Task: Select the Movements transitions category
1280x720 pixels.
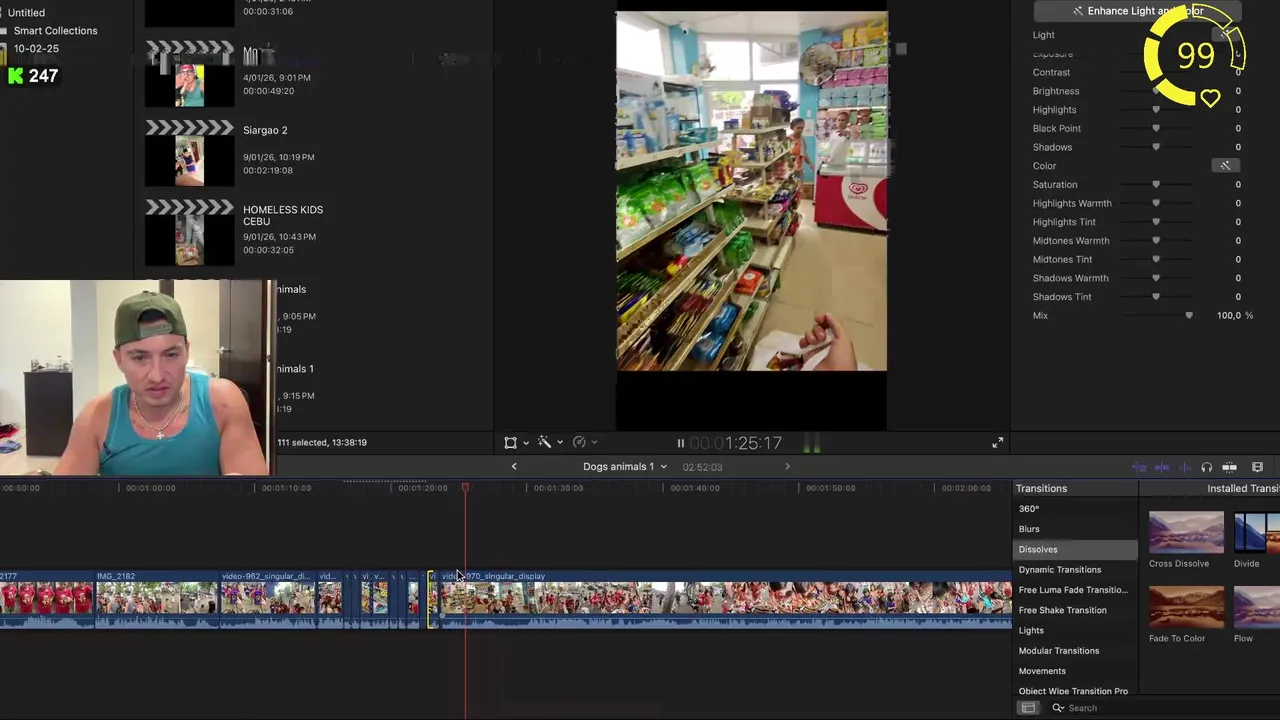Action: point(1076,671)
